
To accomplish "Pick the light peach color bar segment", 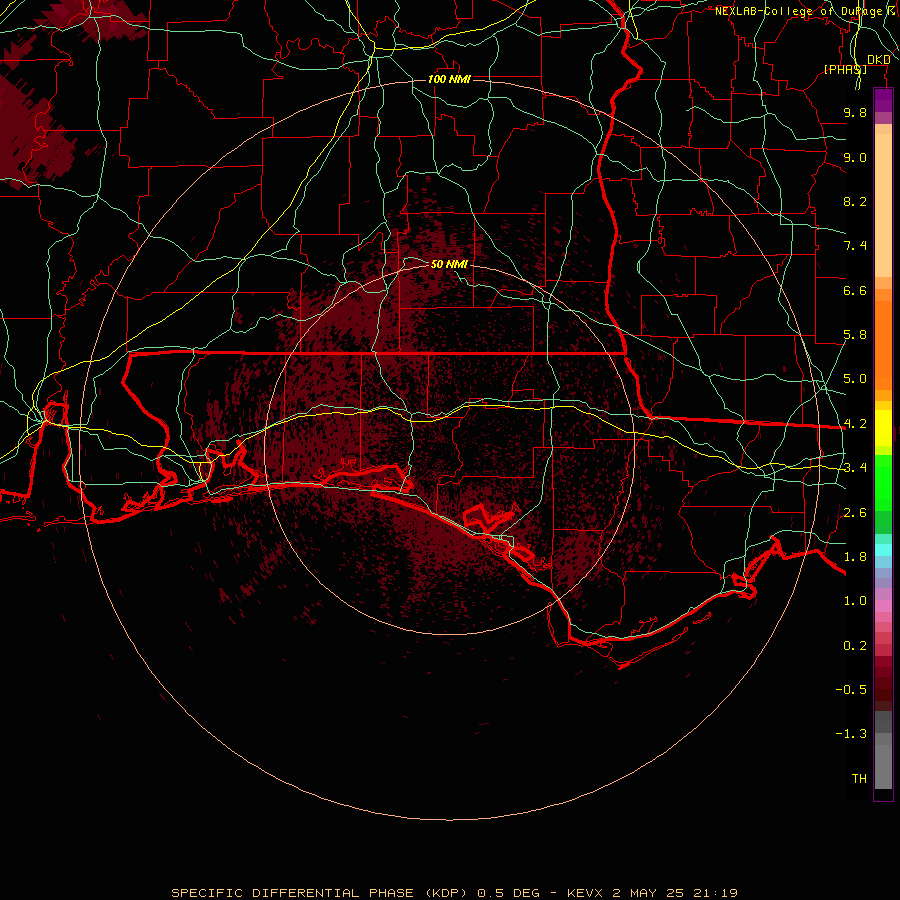I will tap(883, 205).
